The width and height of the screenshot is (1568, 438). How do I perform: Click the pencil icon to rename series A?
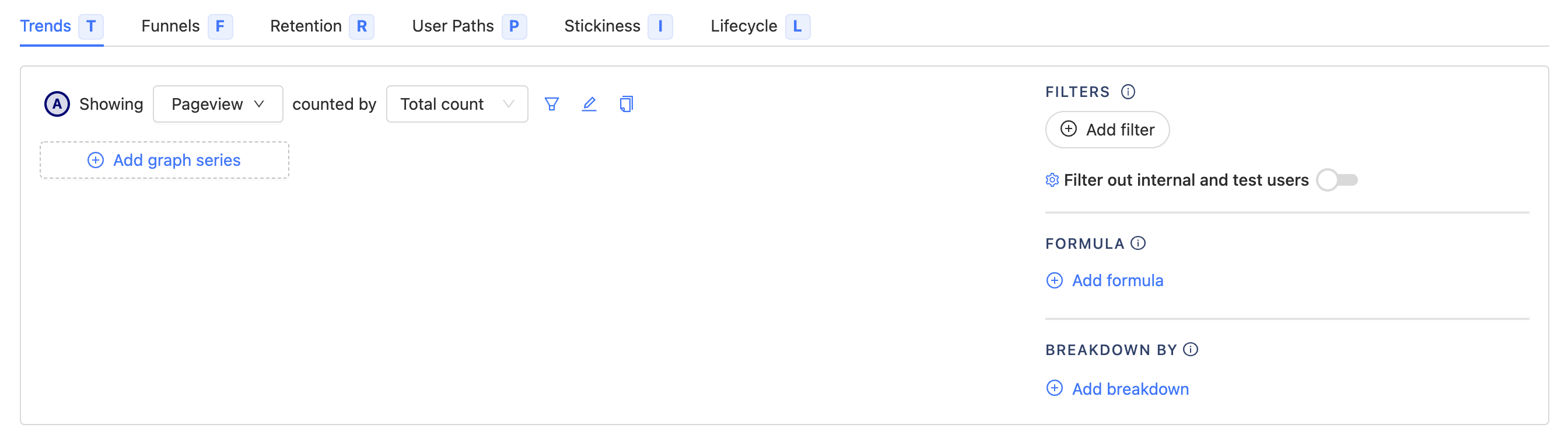589,103
